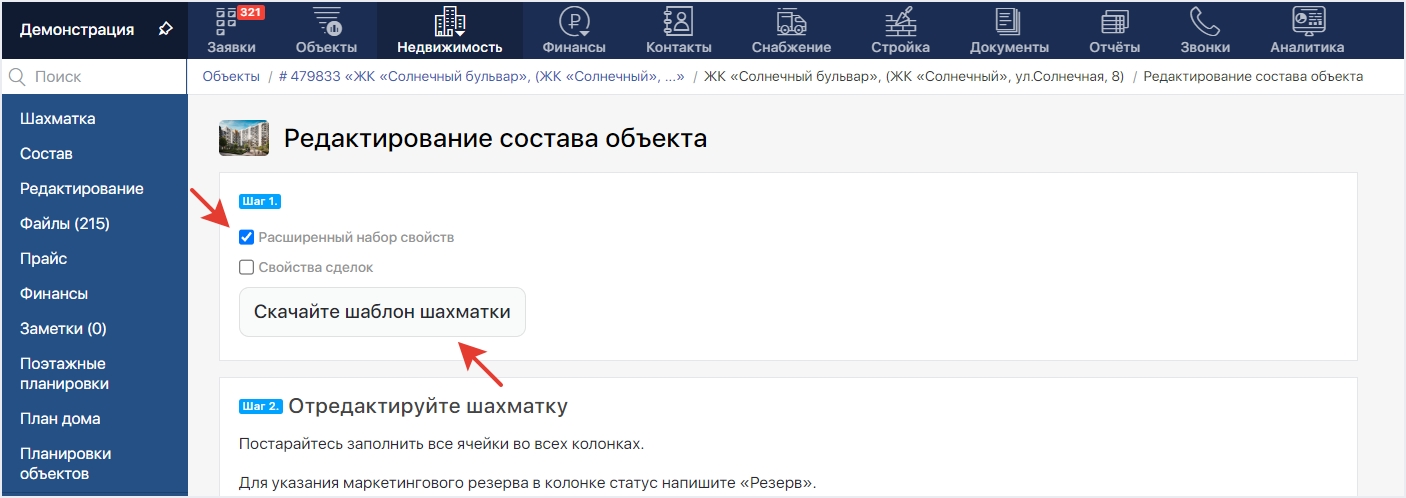
Task: Open Финансы in the left sidebar
Action: pos(54,294)
